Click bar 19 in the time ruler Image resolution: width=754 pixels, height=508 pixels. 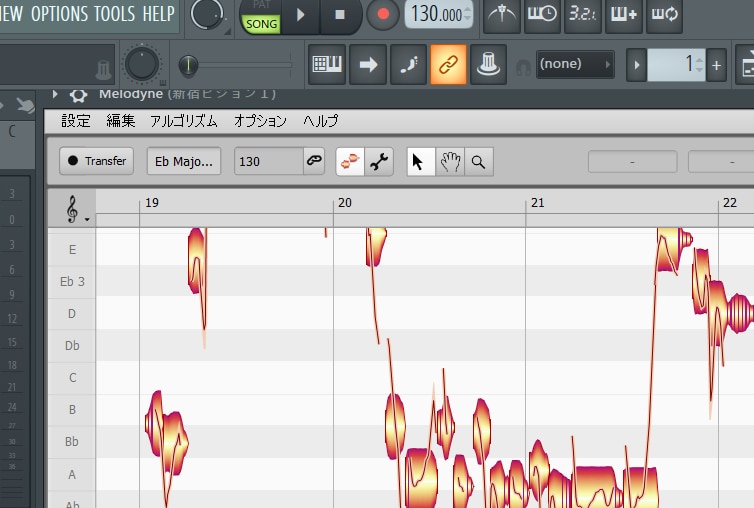pos(152,203)
